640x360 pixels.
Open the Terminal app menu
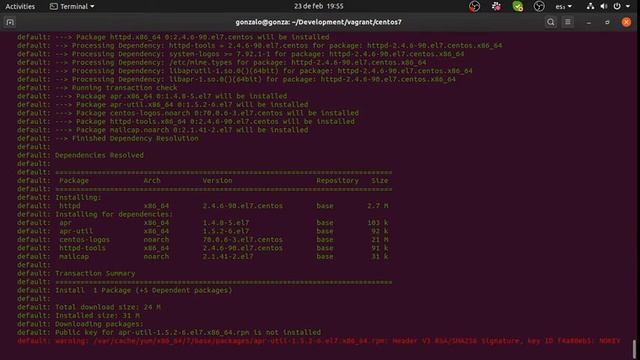point(72,7)
